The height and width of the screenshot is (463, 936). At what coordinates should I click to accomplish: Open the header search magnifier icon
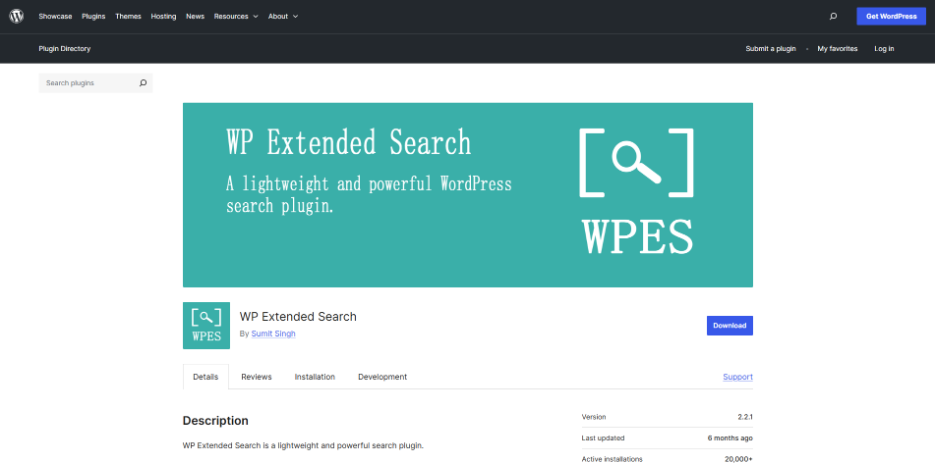[x=833, y=17]
